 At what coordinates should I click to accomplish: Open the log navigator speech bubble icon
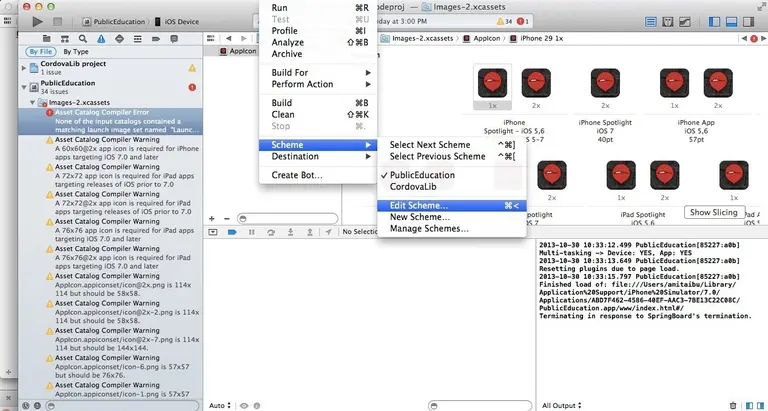(x=174, y=39)
